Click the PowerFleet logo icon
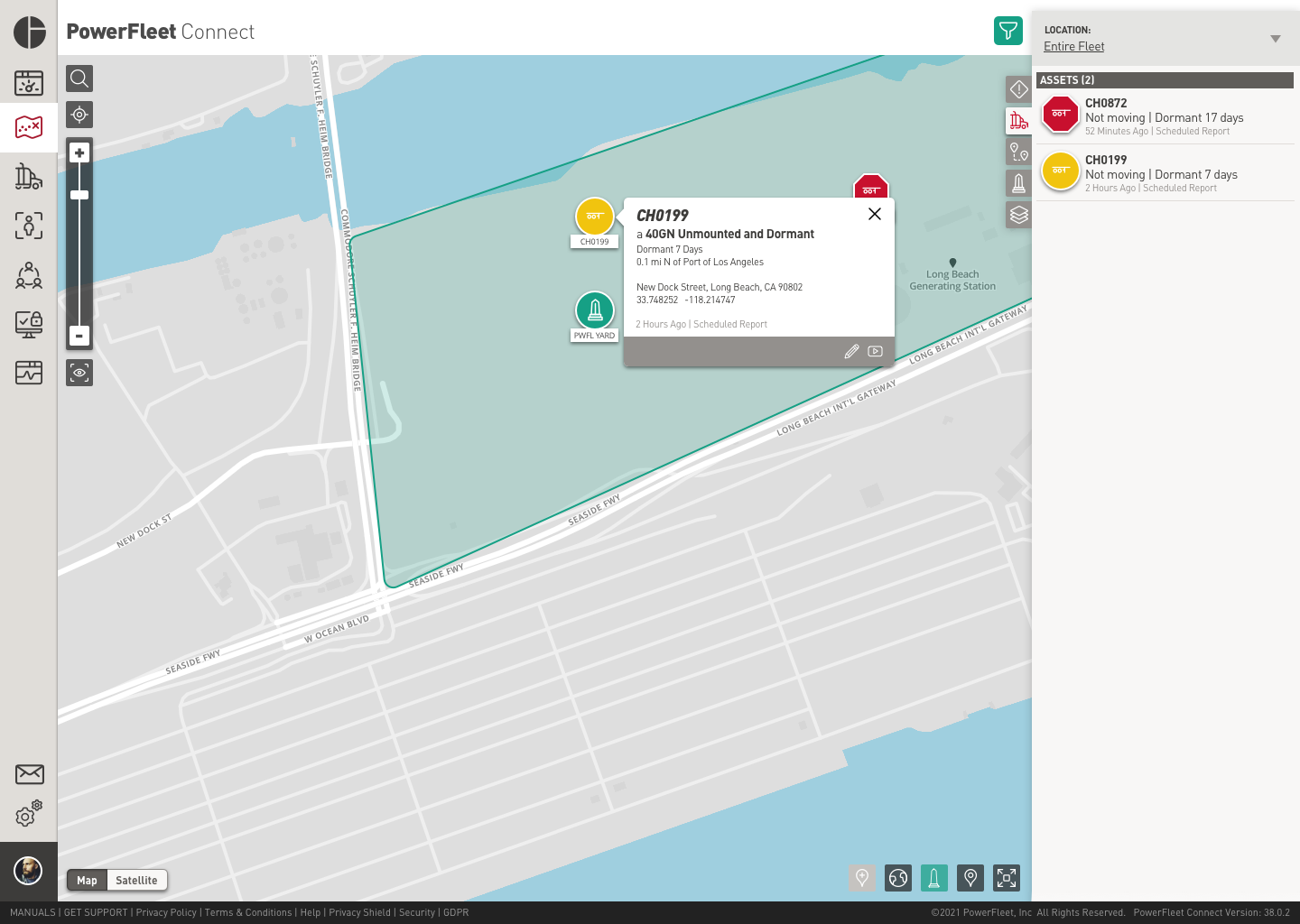This screenshot has height=924, width=1300. coord(30,32)
